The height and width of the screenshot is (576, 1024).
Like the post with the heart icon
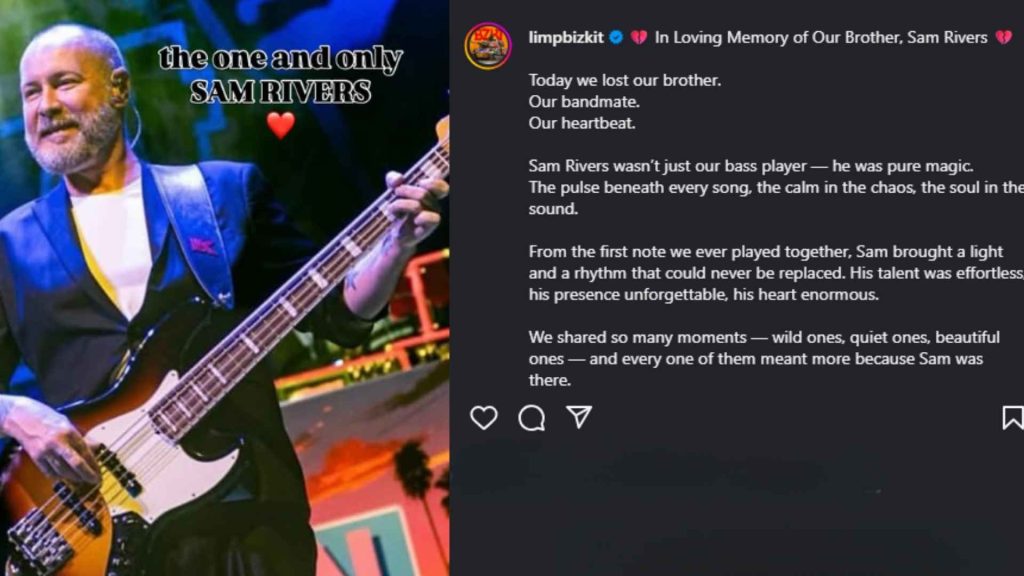pos(484,417)
